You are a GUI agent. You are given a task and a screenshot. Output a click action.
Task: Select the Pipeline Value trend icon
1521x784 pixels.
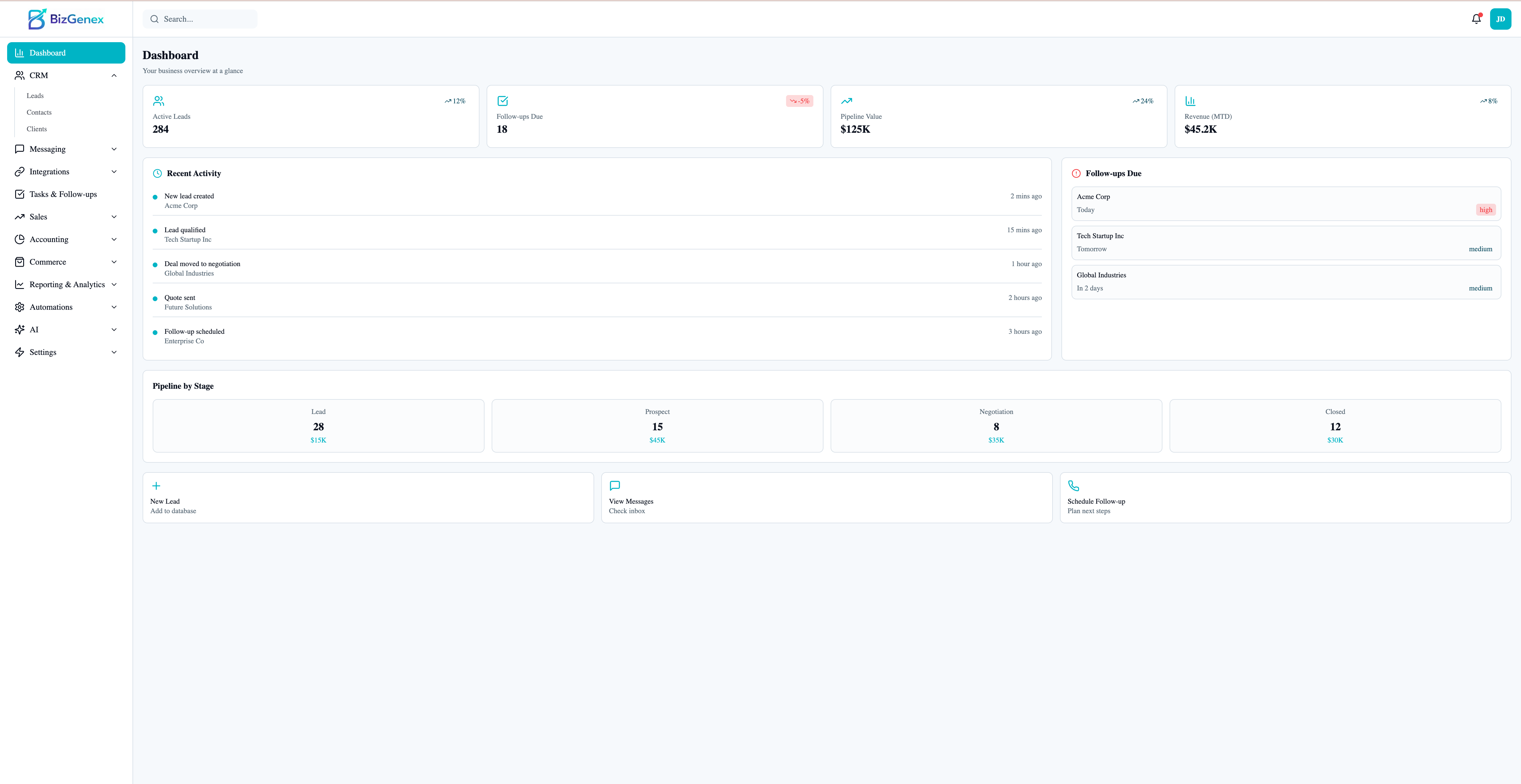846,100
